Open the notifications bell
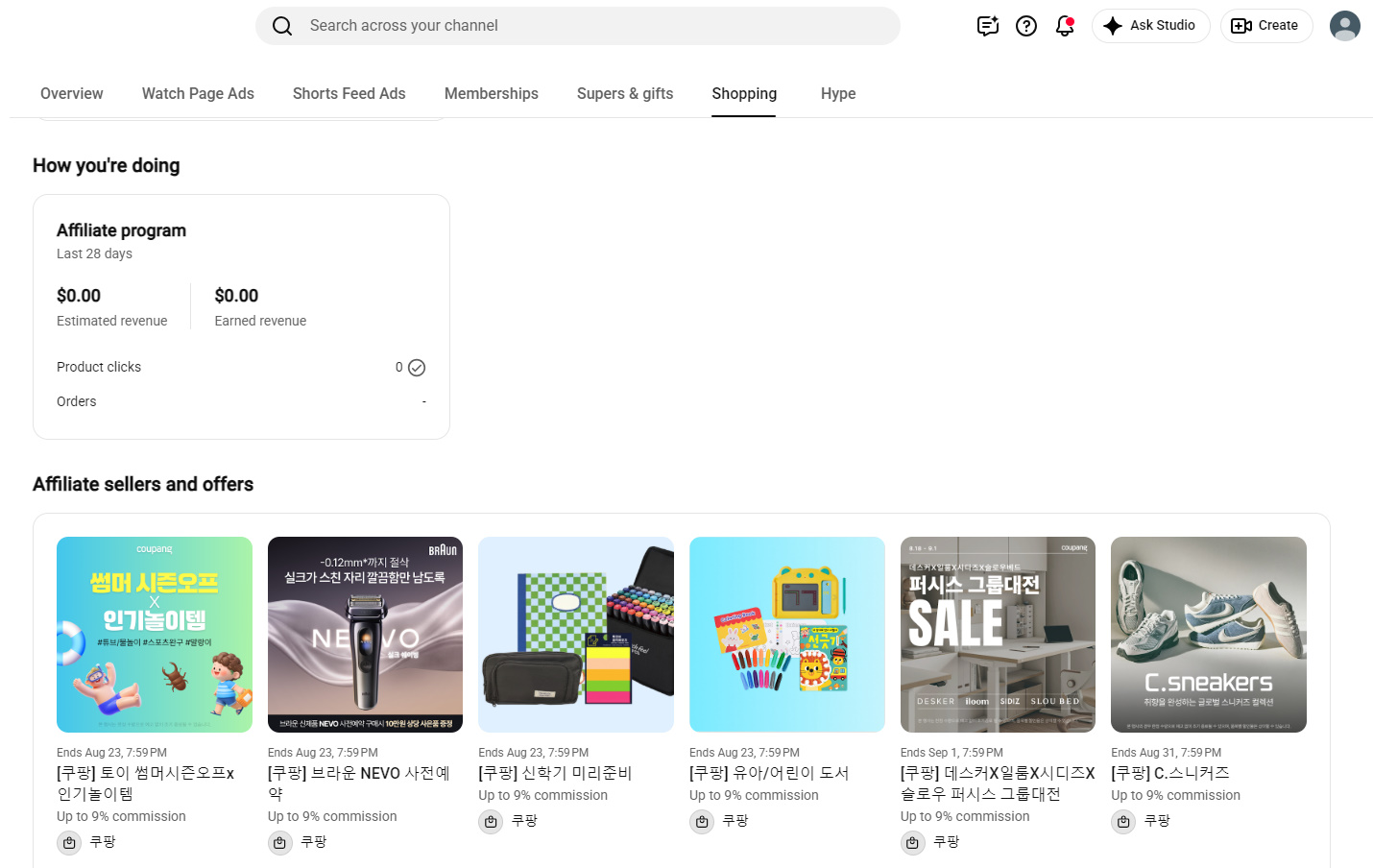 click(1065, 26)
